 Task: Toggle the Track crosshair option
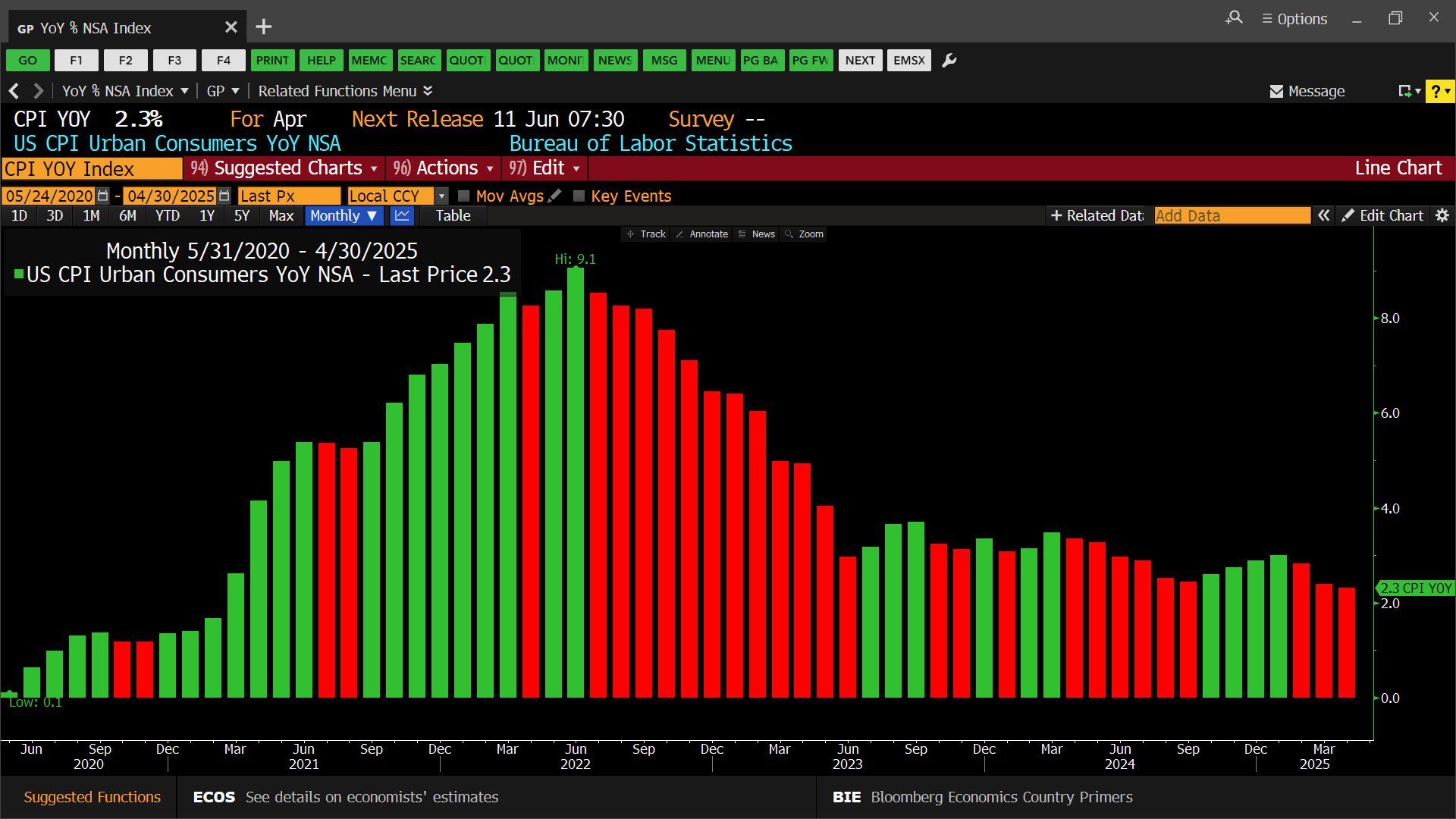645,234
